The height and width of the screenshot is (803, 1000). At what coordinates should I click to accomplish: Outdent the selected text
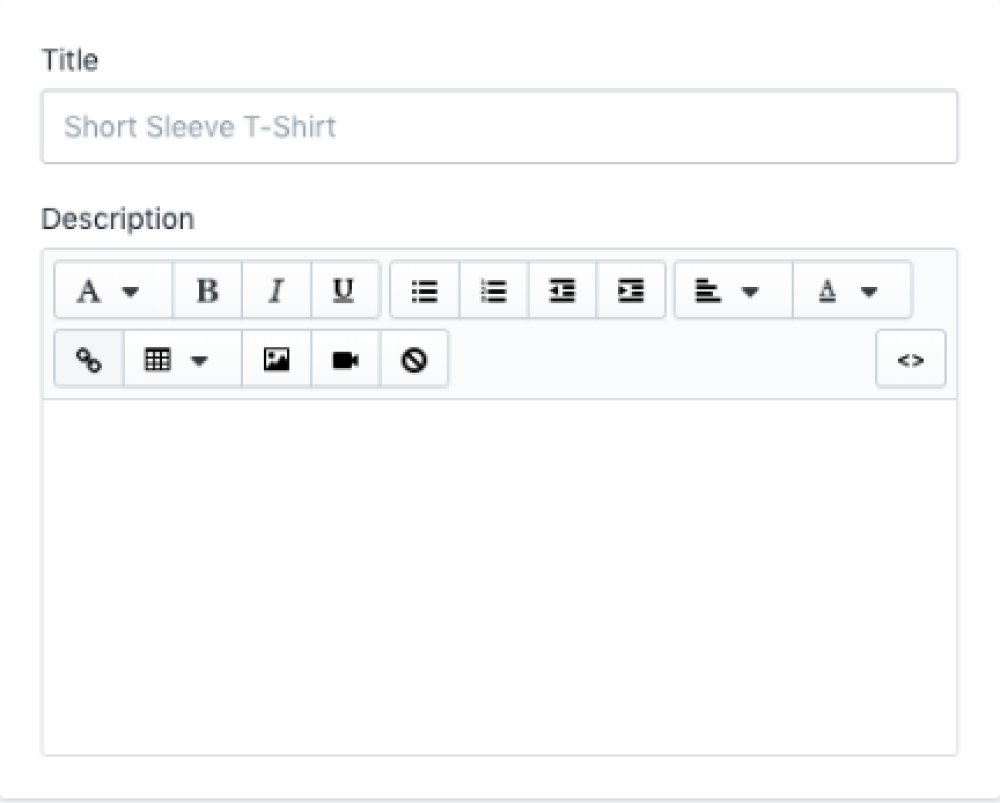[x=562, y=290]
